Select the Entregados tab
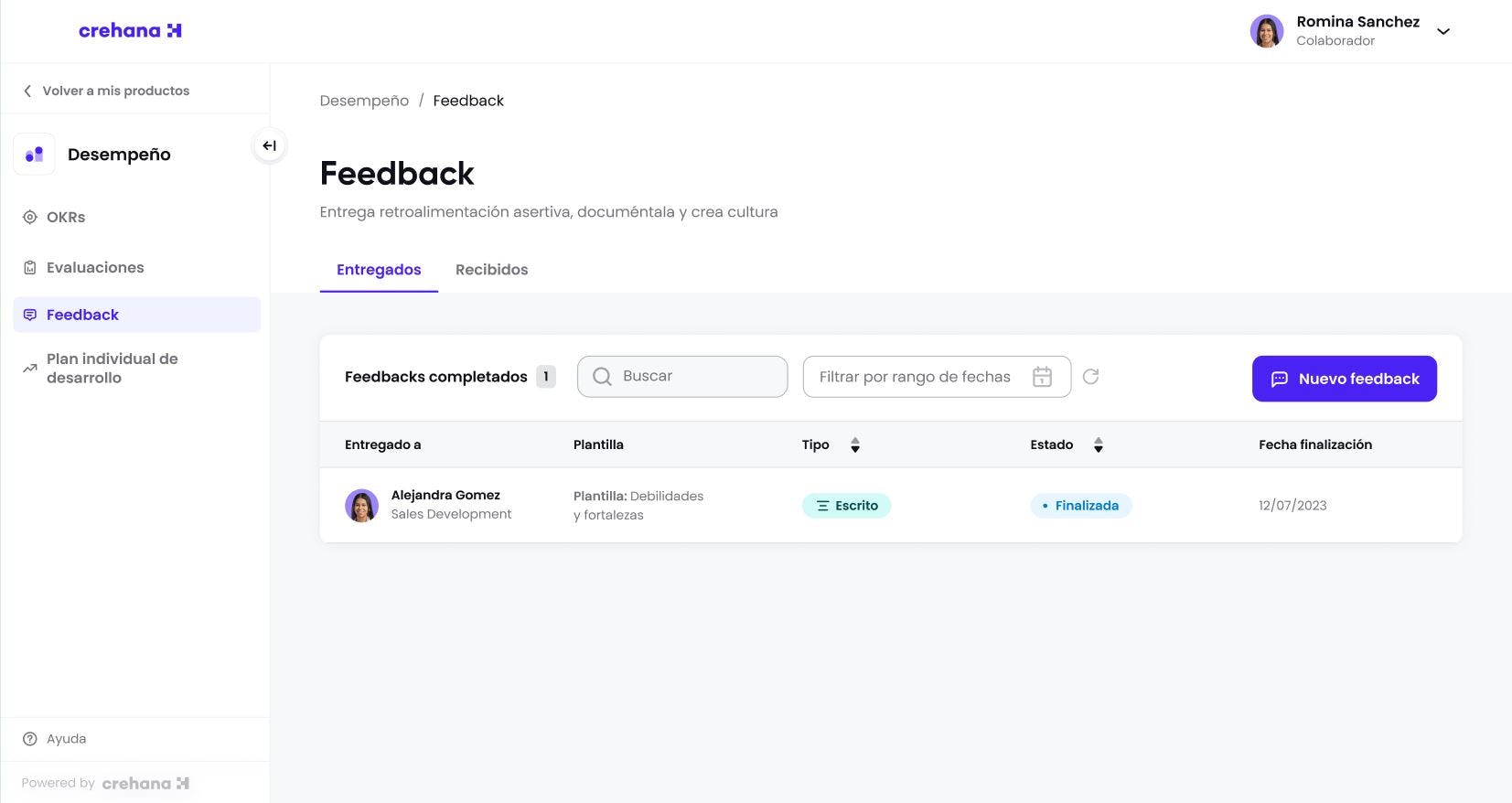The height and width of the screenshot is (803, 1512). [379, 270]
